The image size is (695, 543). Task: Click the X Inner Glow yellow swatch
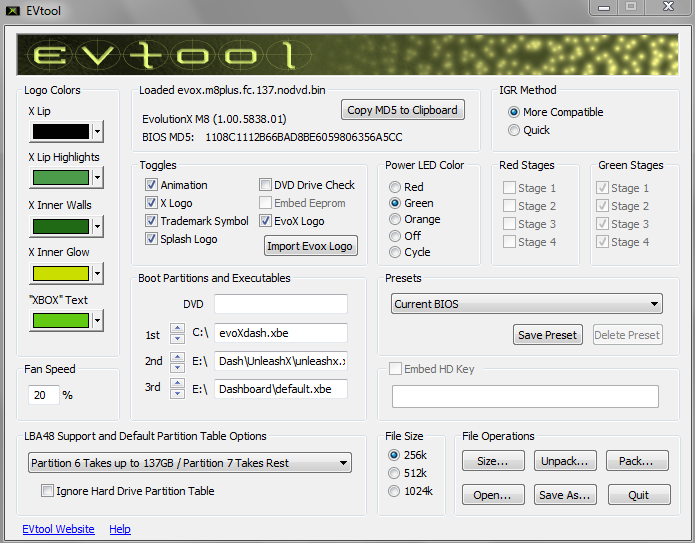tap(60, 273)
